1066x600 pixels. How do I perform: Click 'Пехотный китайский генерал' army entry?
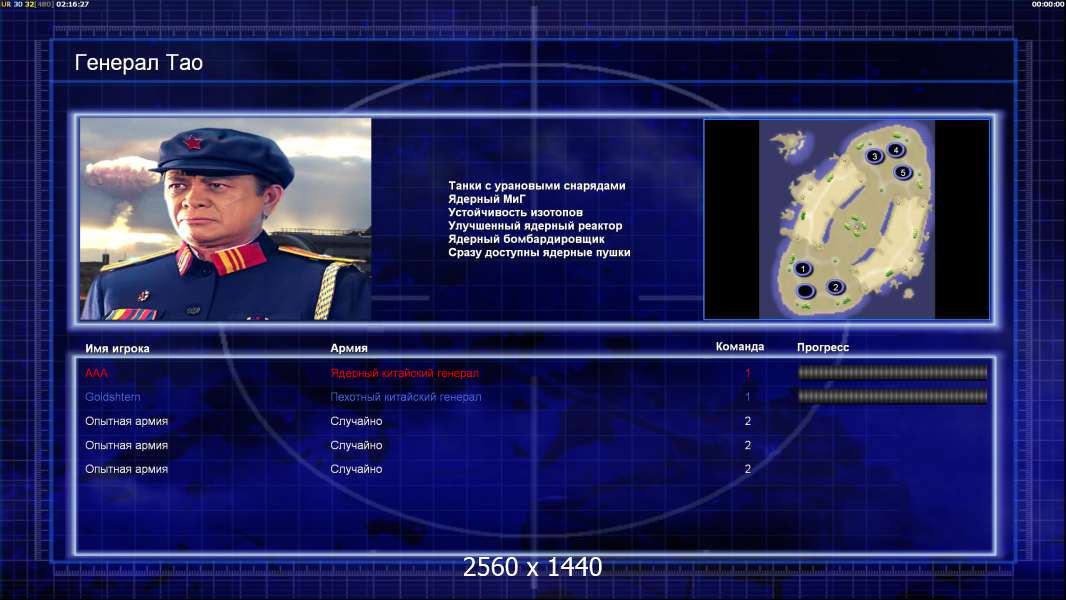point(406,397)
